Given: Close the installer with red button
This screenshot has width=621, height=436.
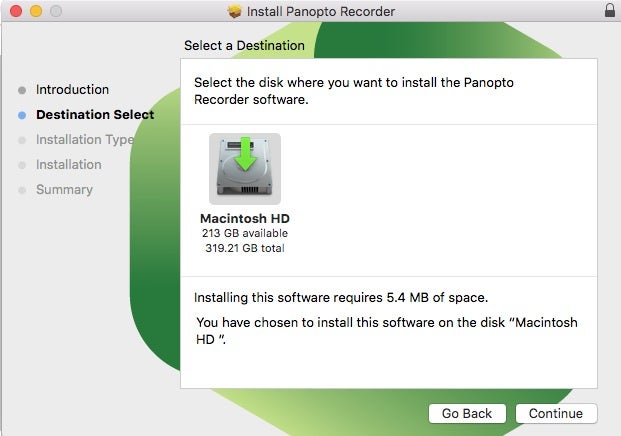Looking at the screenshot, I should point(16,11).
